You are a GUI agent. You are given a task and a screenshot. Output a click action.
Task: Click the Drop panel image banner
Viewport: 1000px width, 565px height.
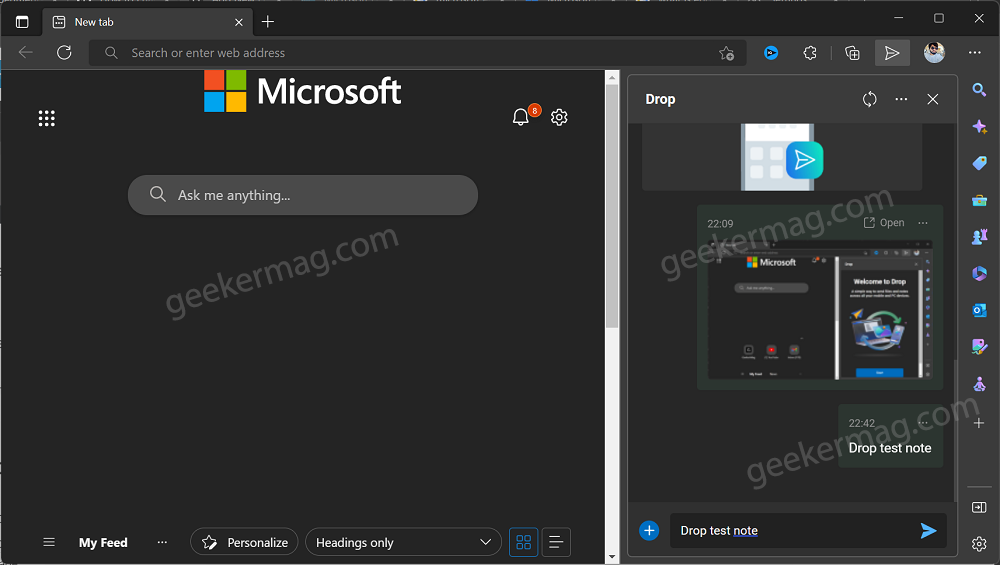[x=782, y=157]
